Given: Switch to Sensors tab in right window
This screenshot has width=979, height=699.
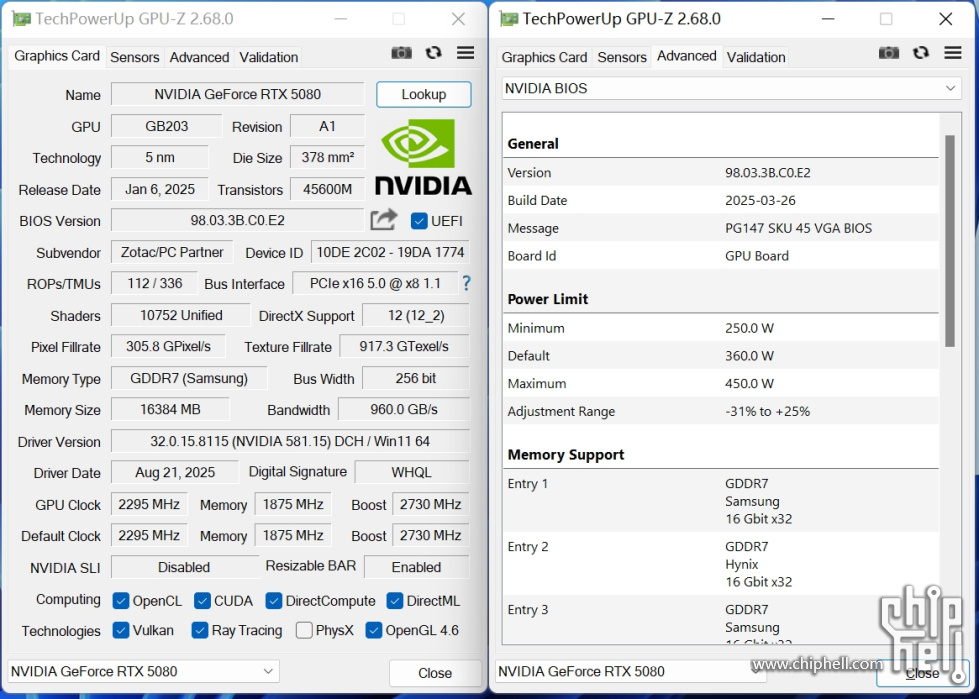Looking at the screenshot, I should [622, 57].
